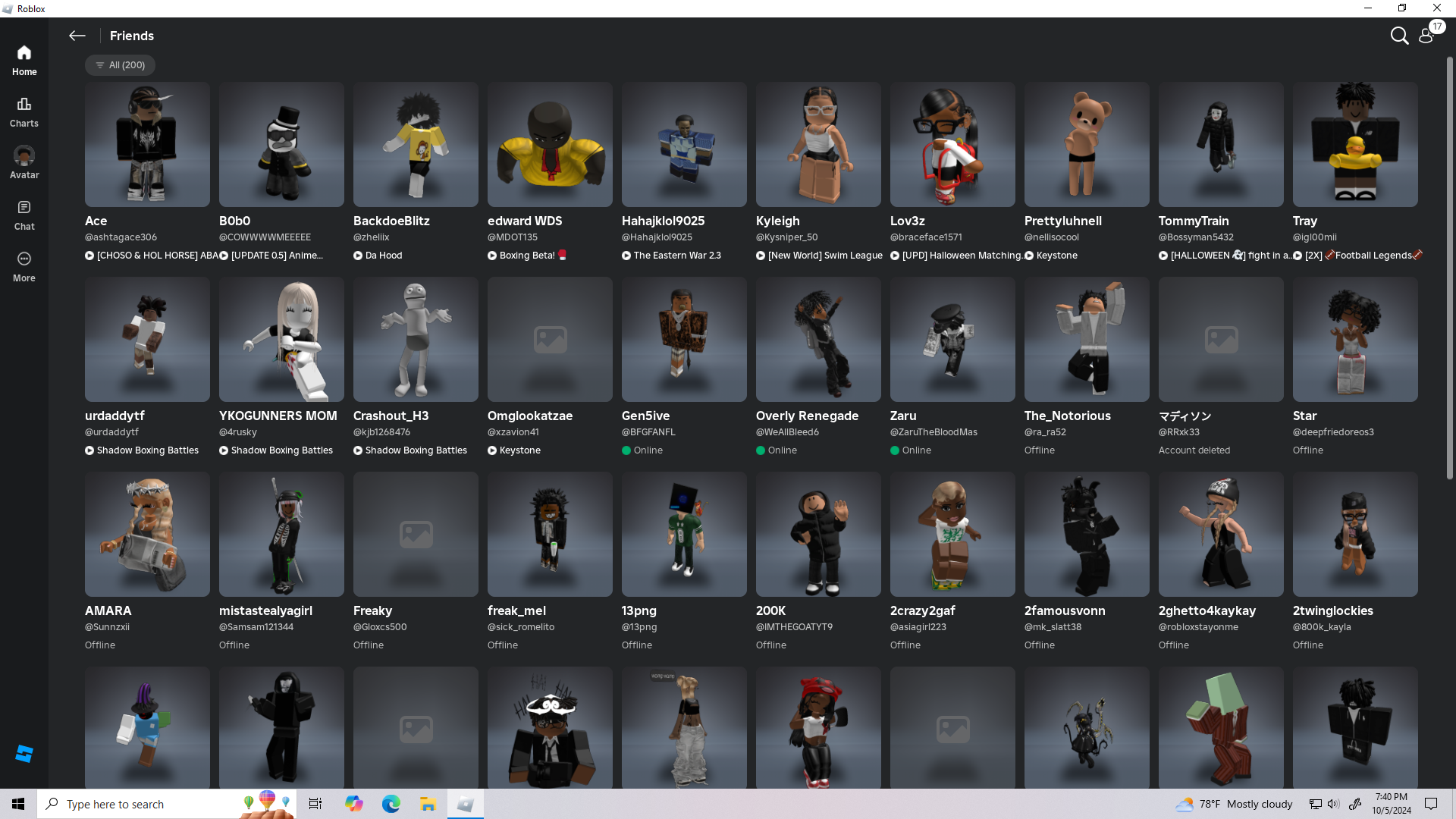Expand the All (200) filter dropdown

[121, 65]
